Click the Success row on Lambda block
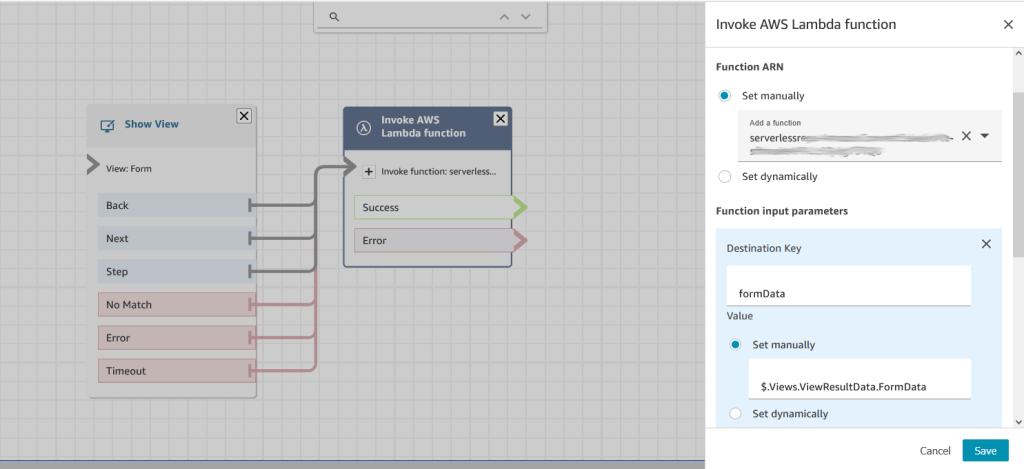The width and height of the screenshot is (1024, 469). (434, 207)
